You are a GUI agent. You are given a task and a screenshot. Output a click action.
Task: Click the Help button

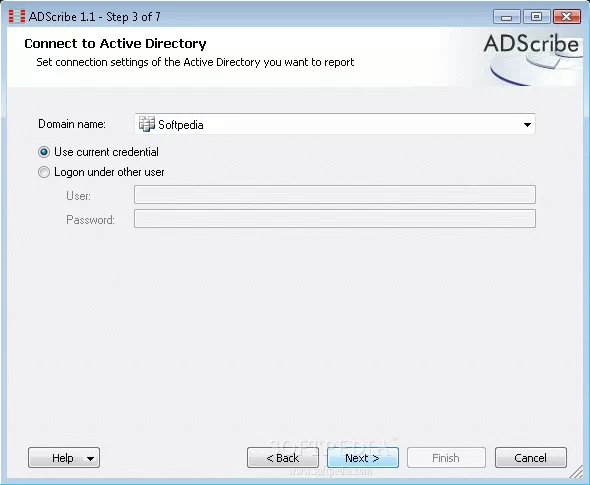(x=64, y=458)
